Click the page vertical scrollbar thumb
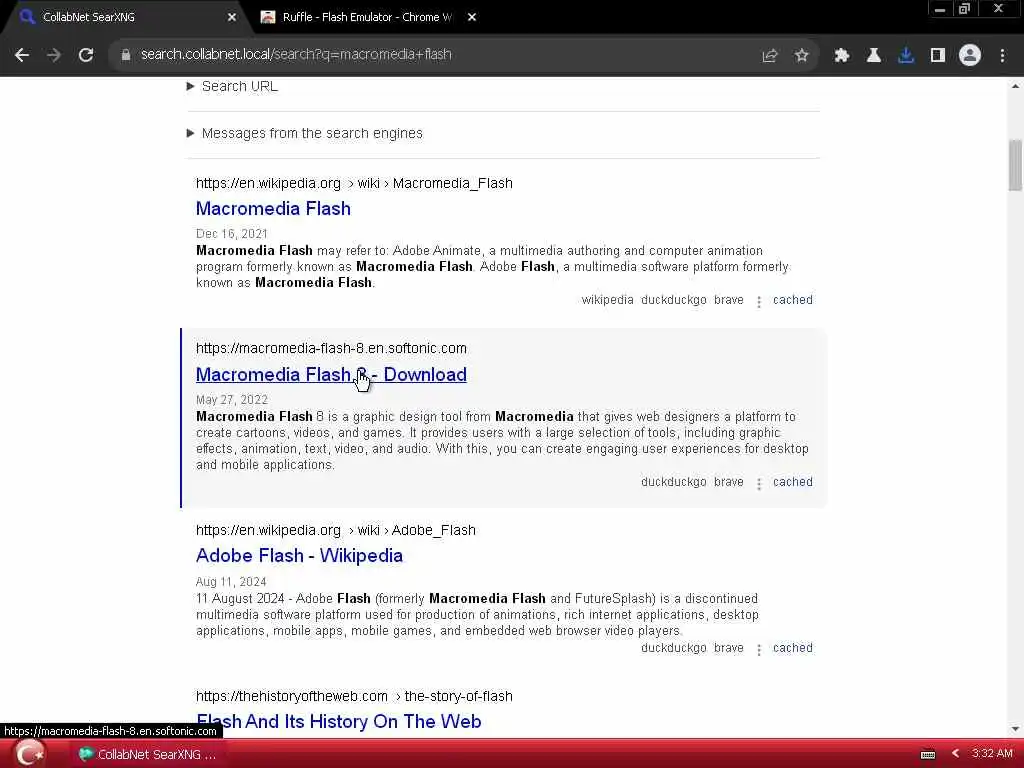This screenshot has height=768, width=1024. pos(1016,165)
